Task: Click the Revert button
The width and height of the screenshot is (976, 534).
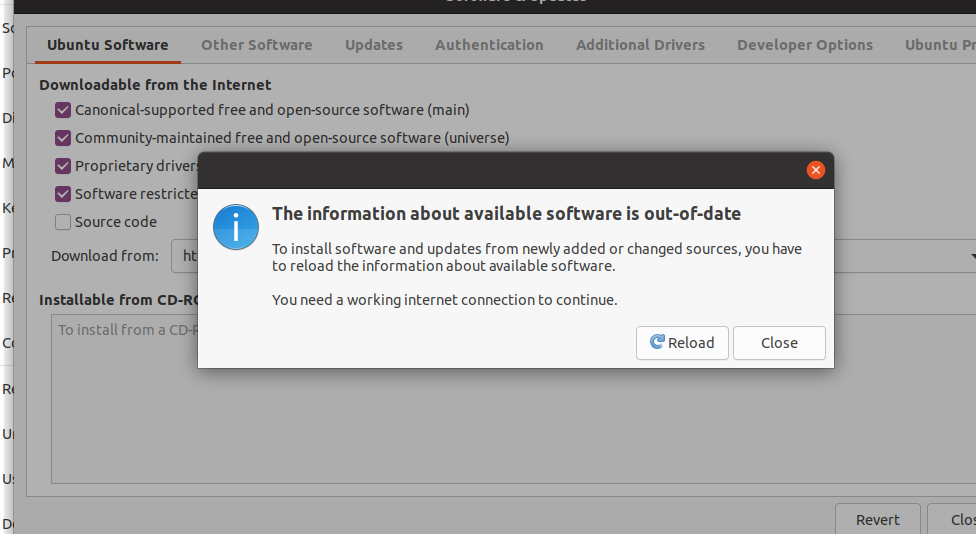Action: click(878, 520)
